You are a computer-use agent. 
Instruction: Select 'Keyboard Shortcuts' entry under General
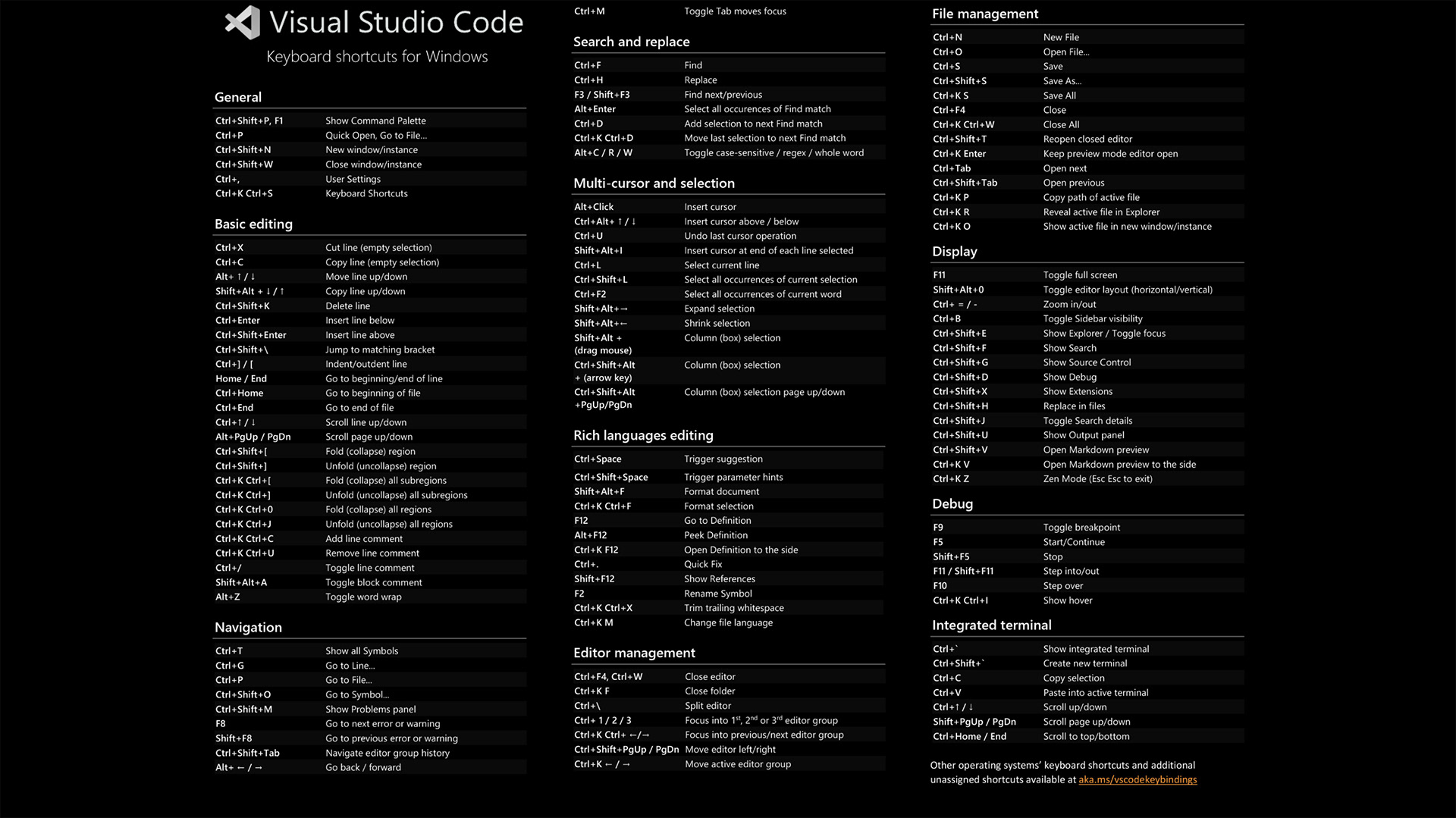(x=366, y=193)
